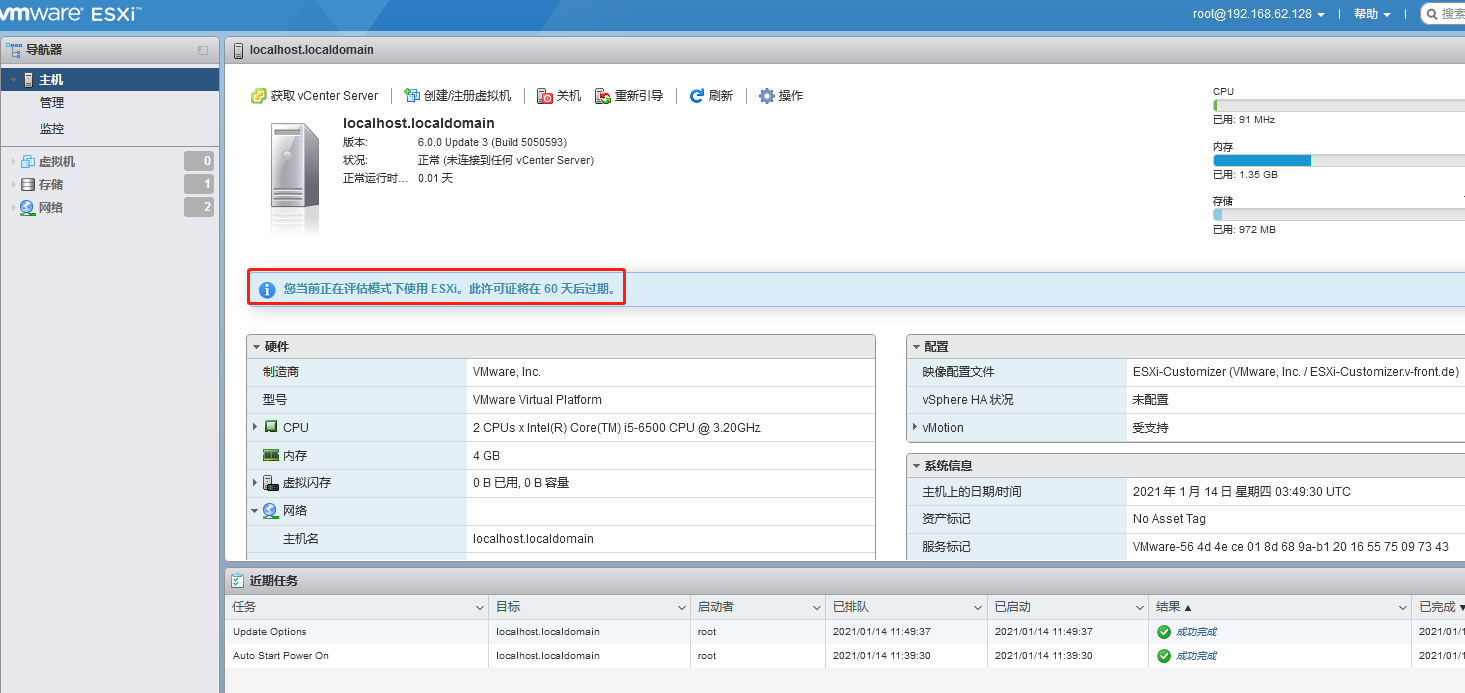Open the Started (已启动) column dropdown arrow
Screen dimensions: 1465x693
tap(1140, 608)
